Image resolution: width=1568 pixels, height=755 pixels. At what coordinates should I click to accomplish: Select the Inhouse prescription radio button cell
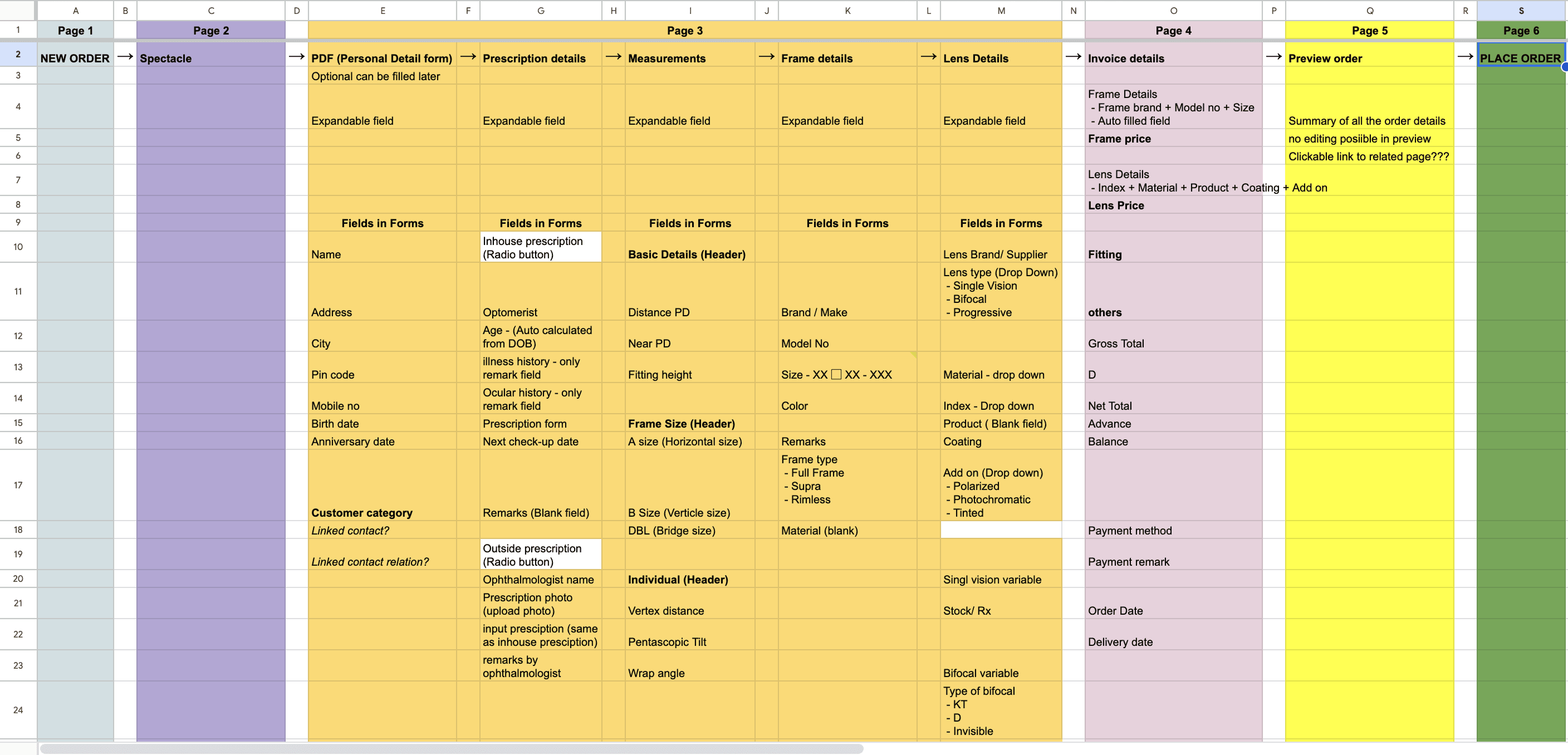tap(540, 247)
